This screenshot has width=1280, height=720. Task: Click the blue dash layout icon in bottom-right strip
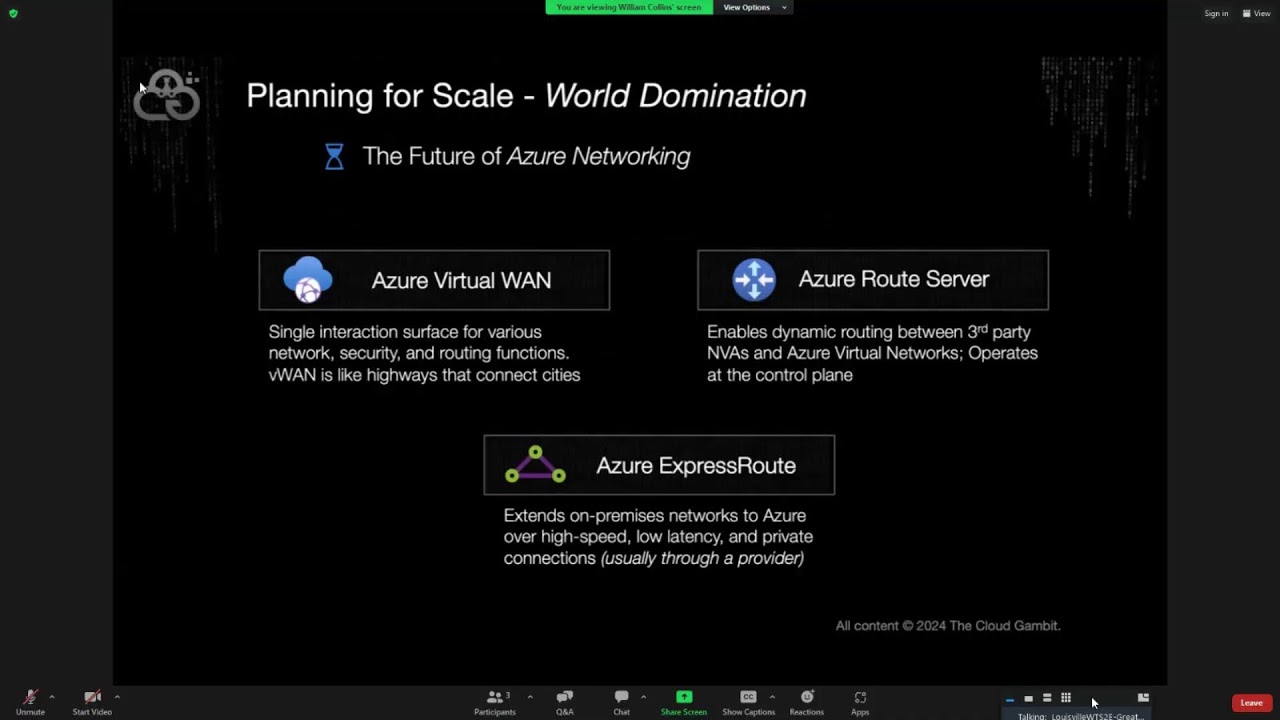click(1010, 699)
